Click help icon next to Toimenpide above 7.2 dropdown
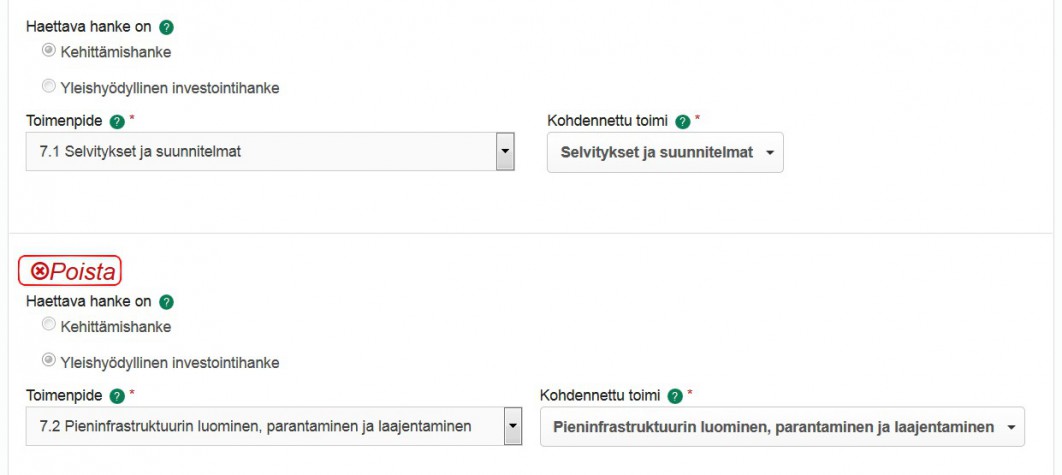The height and width of the screenshot is (475, 1062). (x=117, y=396)
